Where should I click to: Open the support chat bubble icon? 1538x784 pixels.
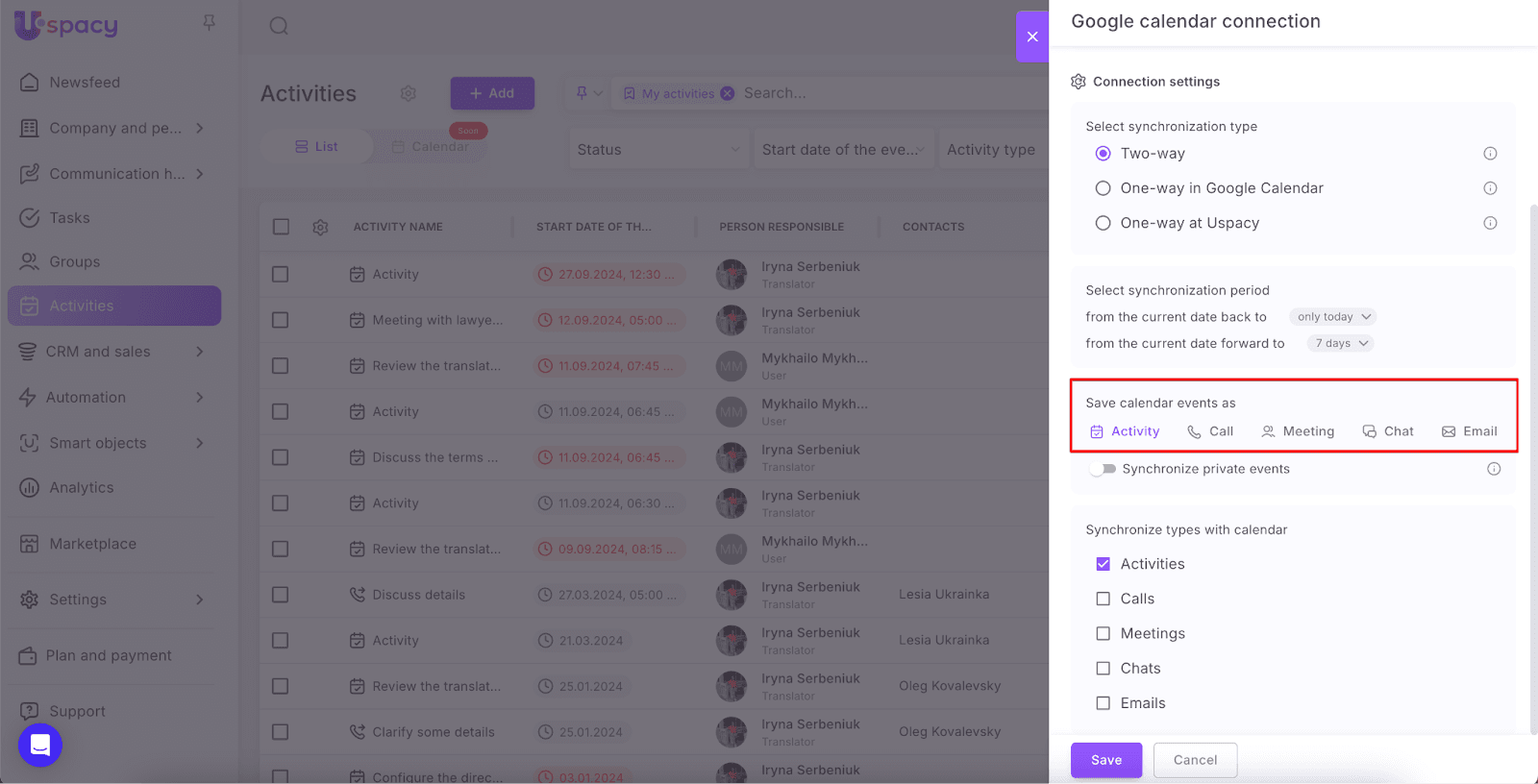click(x=40, y=745)
